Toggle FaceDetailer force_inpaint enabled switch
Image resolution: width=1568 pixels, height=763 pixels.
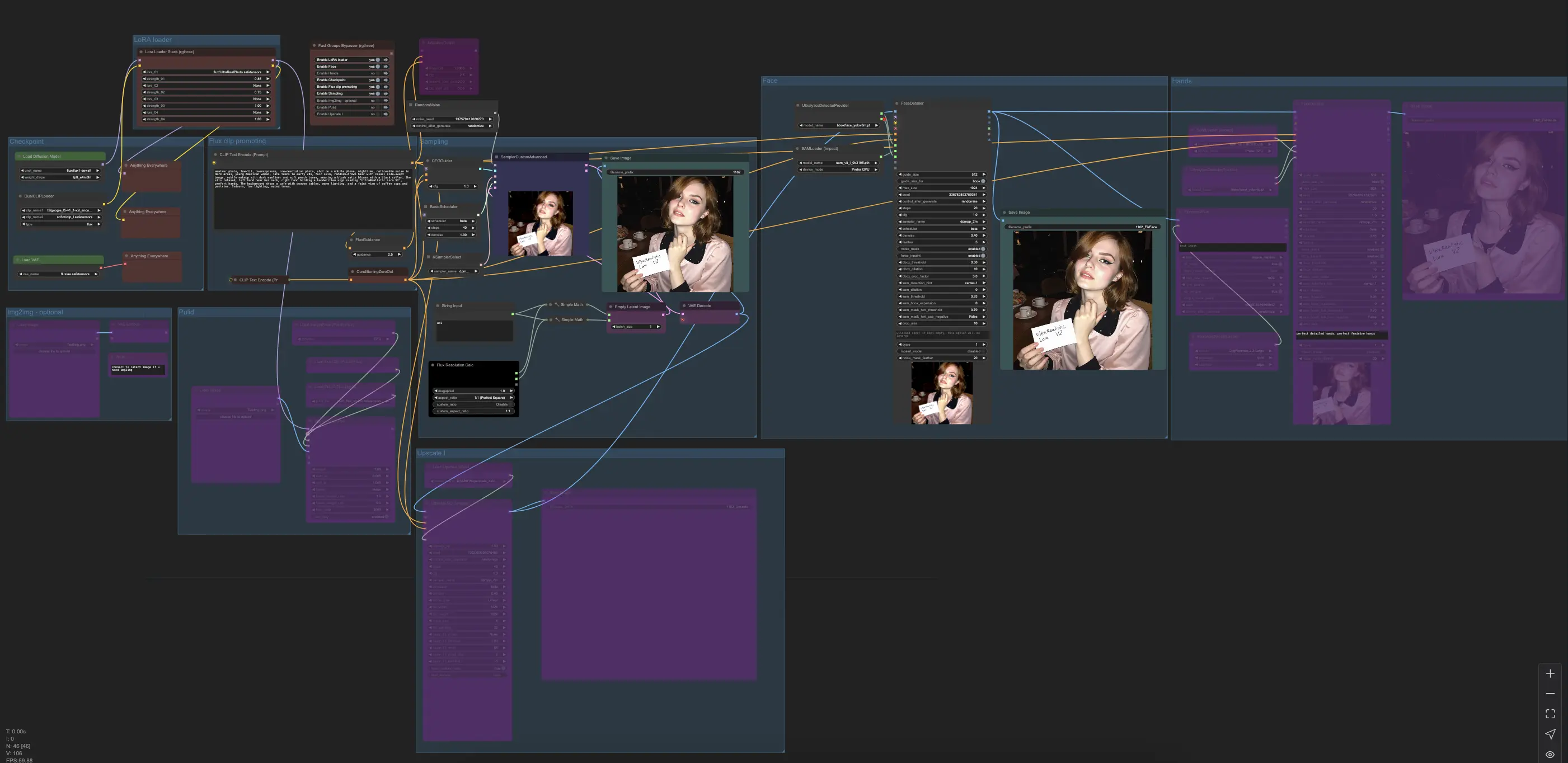click(x=983, y=256)
